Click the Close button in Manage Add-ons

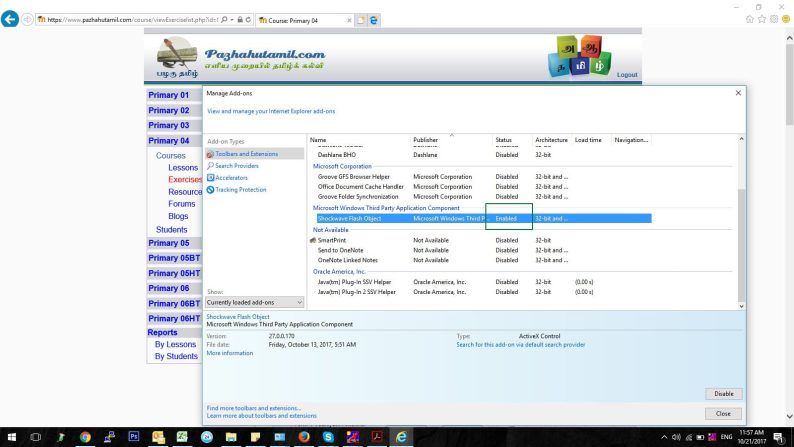[x=724, y=414]
